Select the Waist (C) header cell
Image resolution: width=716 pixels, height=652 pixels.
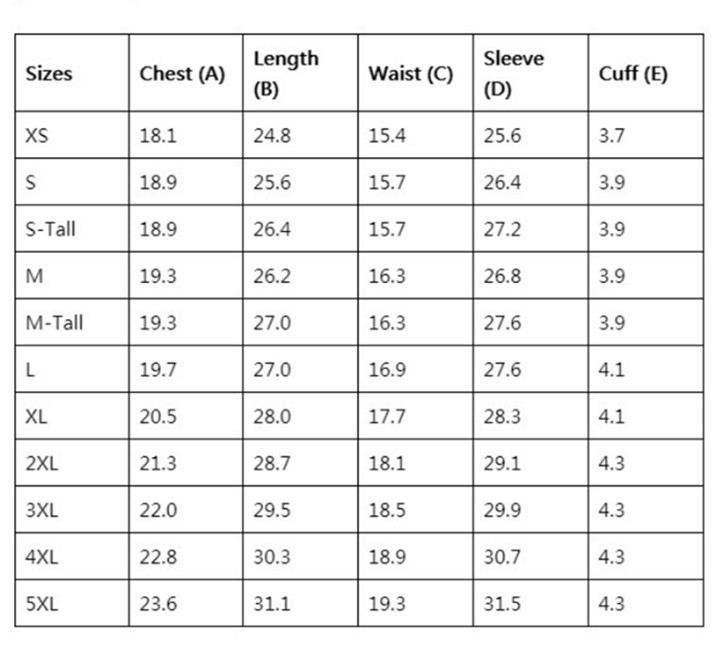(411, 74)
